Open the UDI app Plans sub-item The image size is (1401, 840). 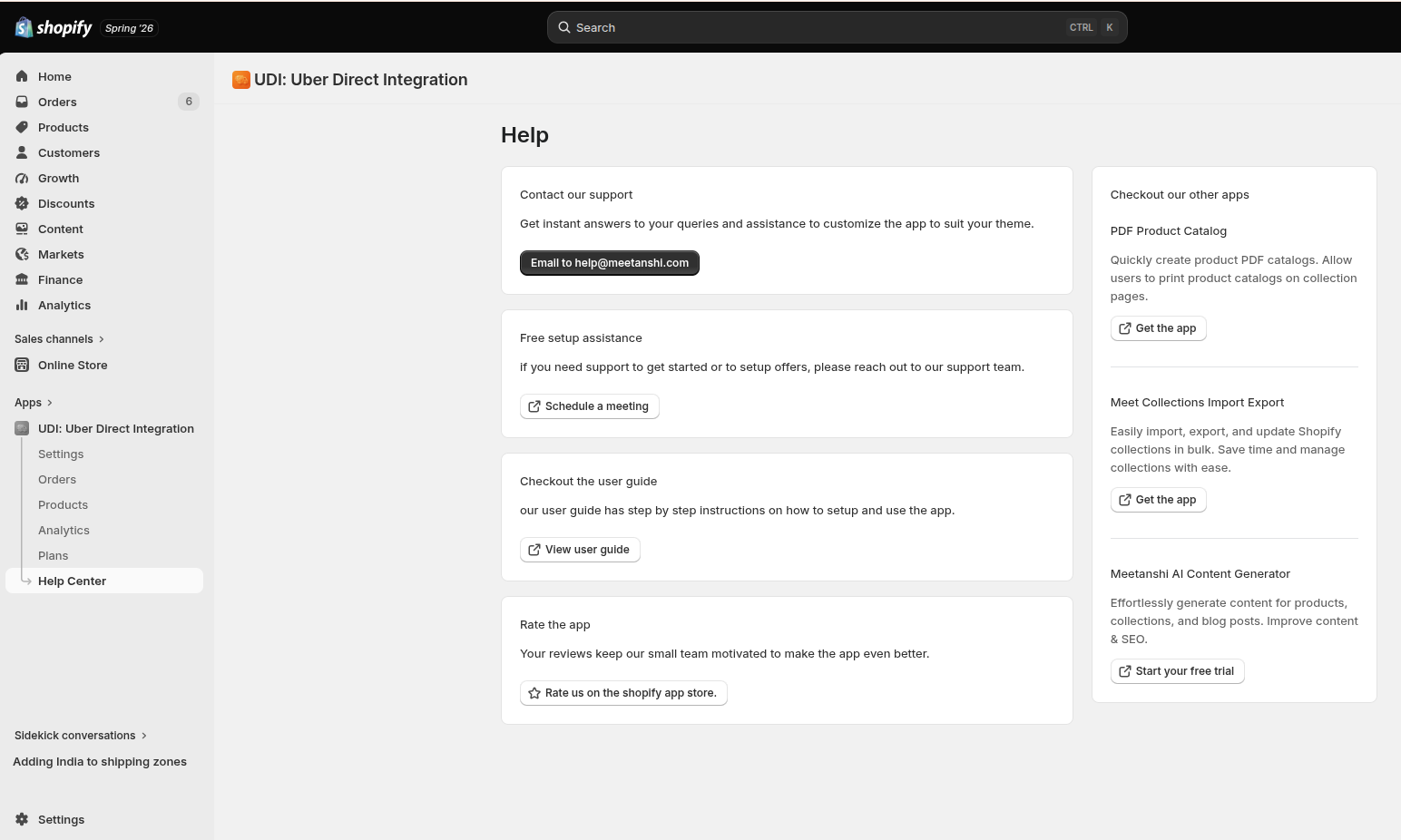pos(53,555)
